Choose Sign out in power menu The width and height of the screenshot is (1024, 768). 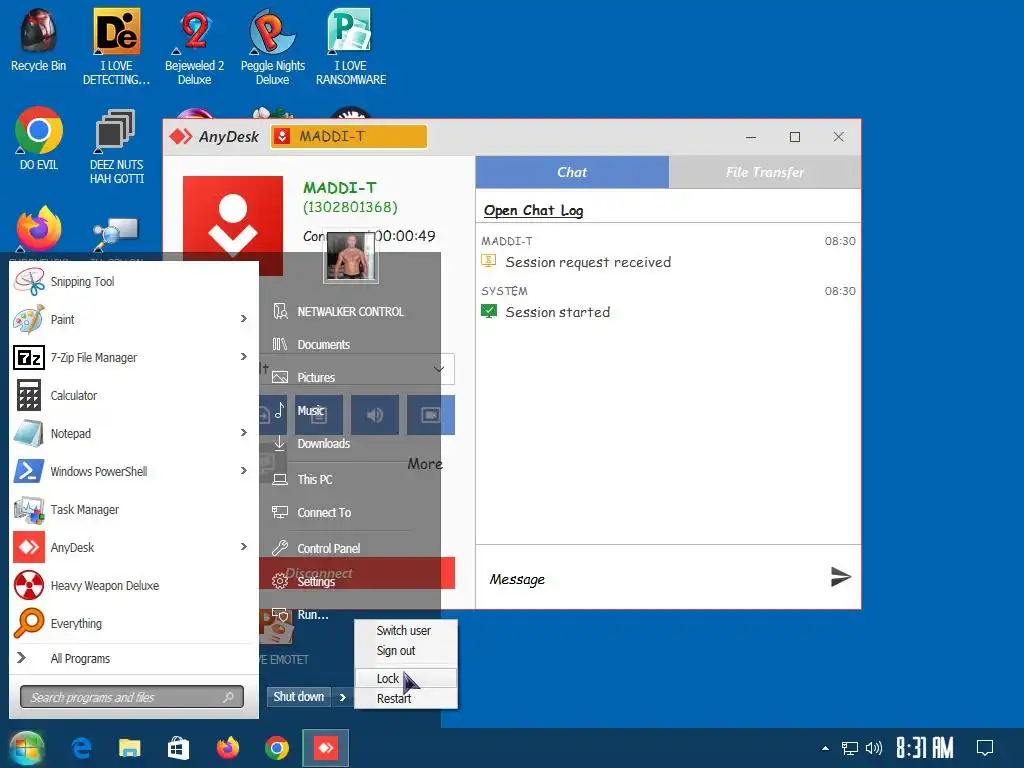(x=405, y=651)
